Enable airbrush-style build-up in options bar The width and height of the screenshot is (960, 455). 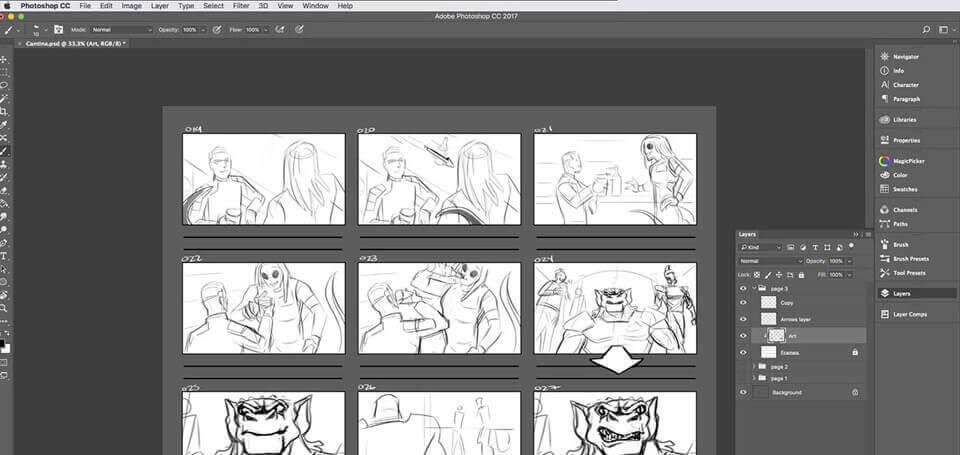point(281,29)
